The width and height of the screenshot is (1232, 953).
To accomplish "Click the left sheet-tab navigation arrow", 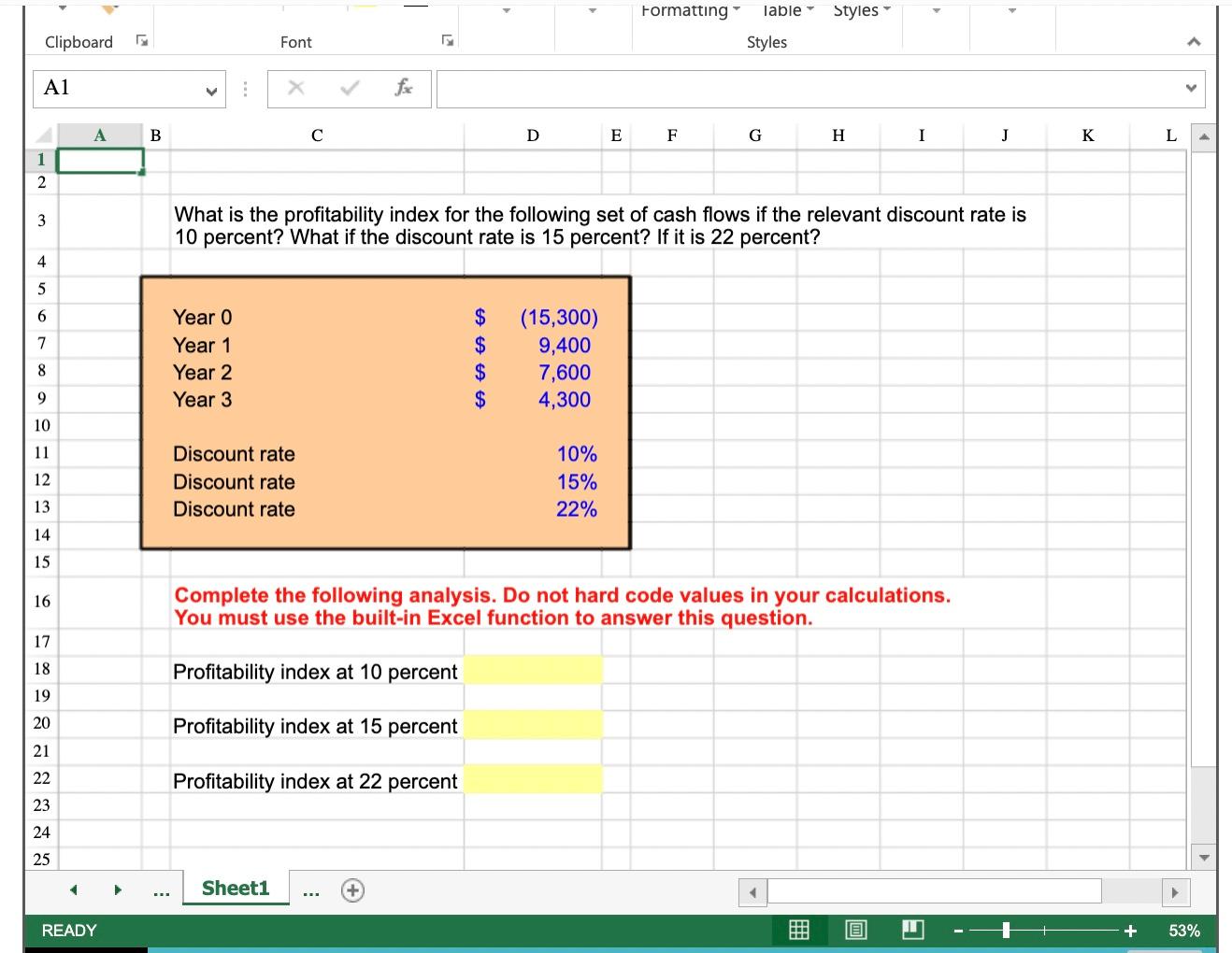I will pyautogui.click(x=75, y=889).
